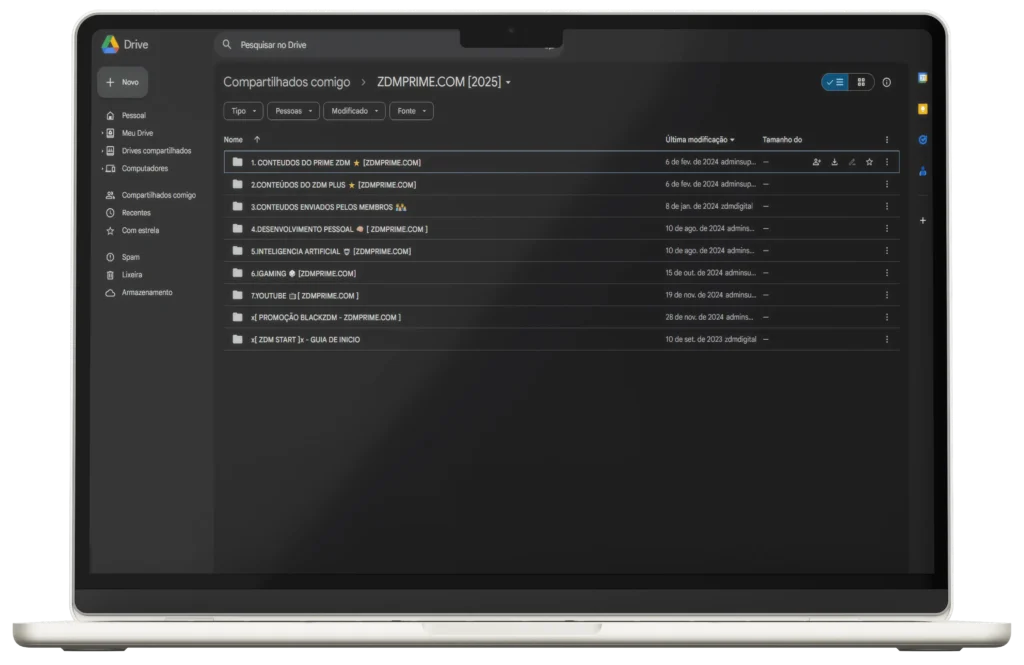Open Contacts in the side panel
Image resolution: width=1024 pixels, height=665 pixels.
click(922, 171)
